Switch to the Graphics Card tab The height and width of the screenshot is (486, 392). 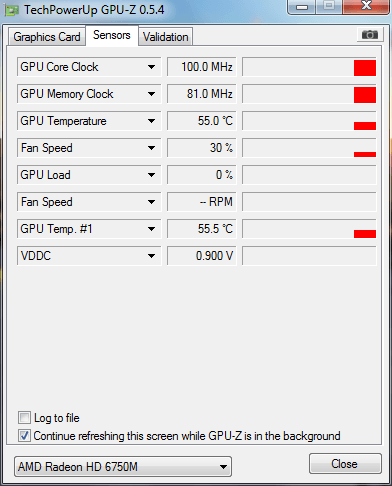tap(47, 37)
